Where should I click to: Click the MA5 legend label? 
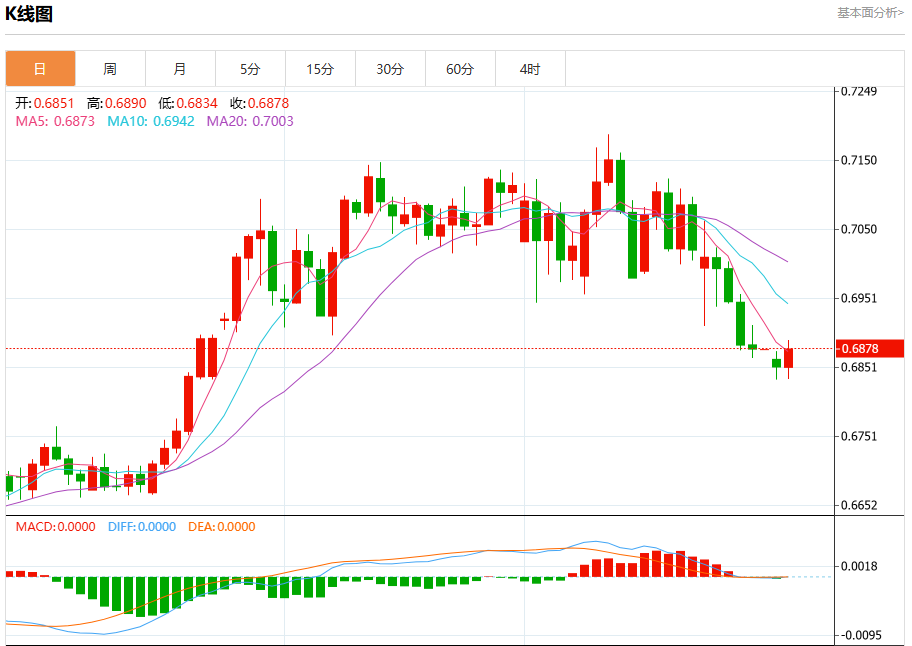click(x=55, y=121)
